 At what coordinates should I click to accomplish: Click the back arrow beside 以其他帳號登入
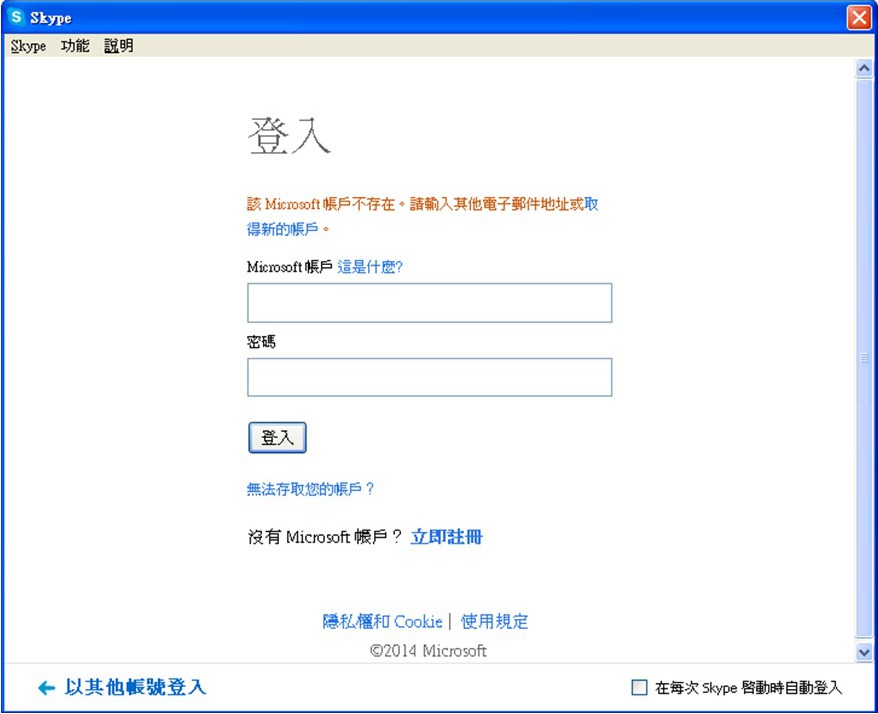tap(46, 688)
